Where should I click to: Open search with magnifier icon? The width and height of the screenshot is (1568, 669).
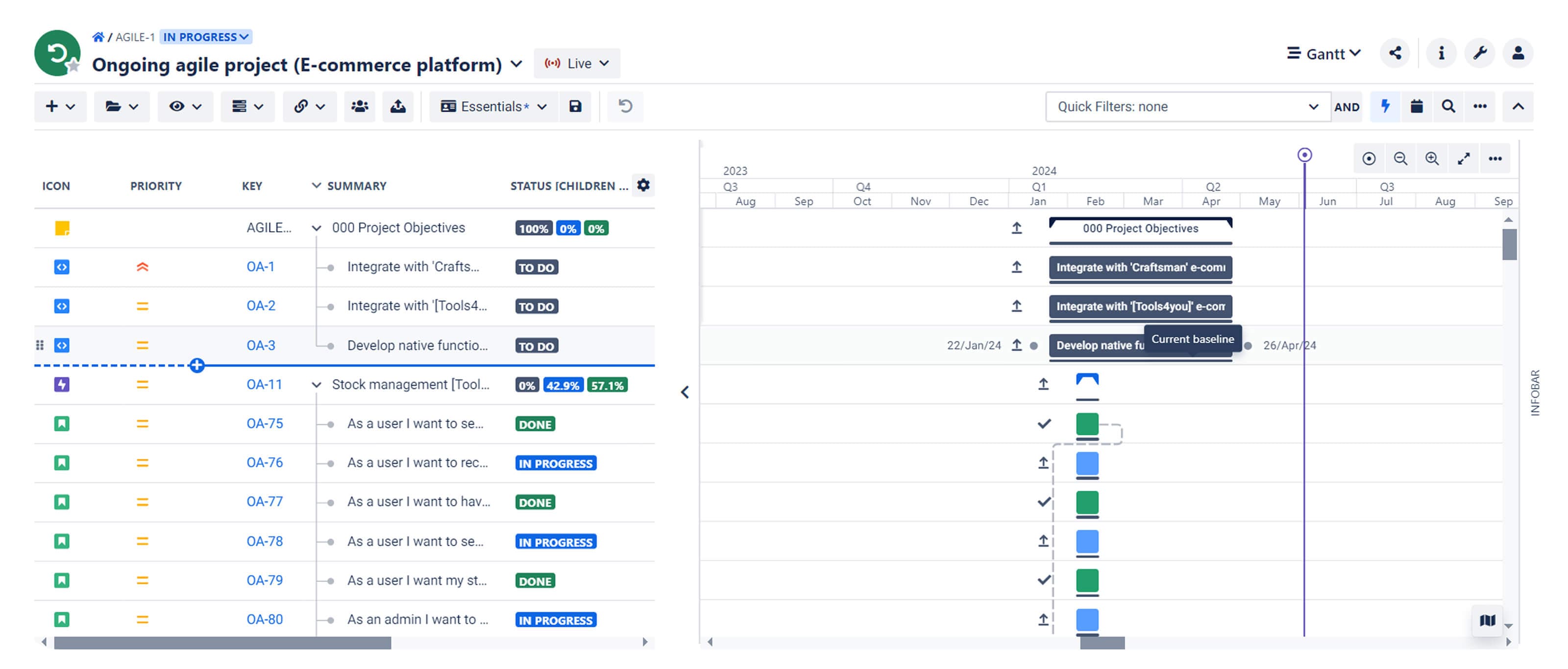coord(1448,106)
